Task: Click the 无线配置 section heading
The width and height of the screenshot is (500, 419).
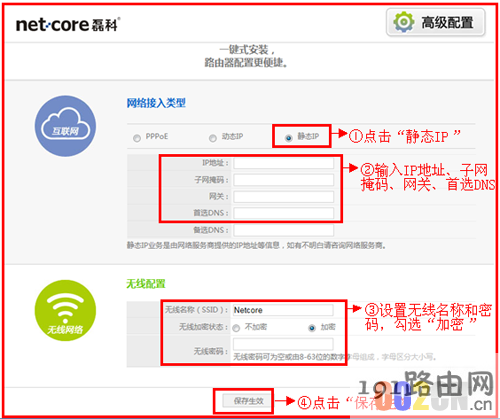Action: (x=146, y=284)
